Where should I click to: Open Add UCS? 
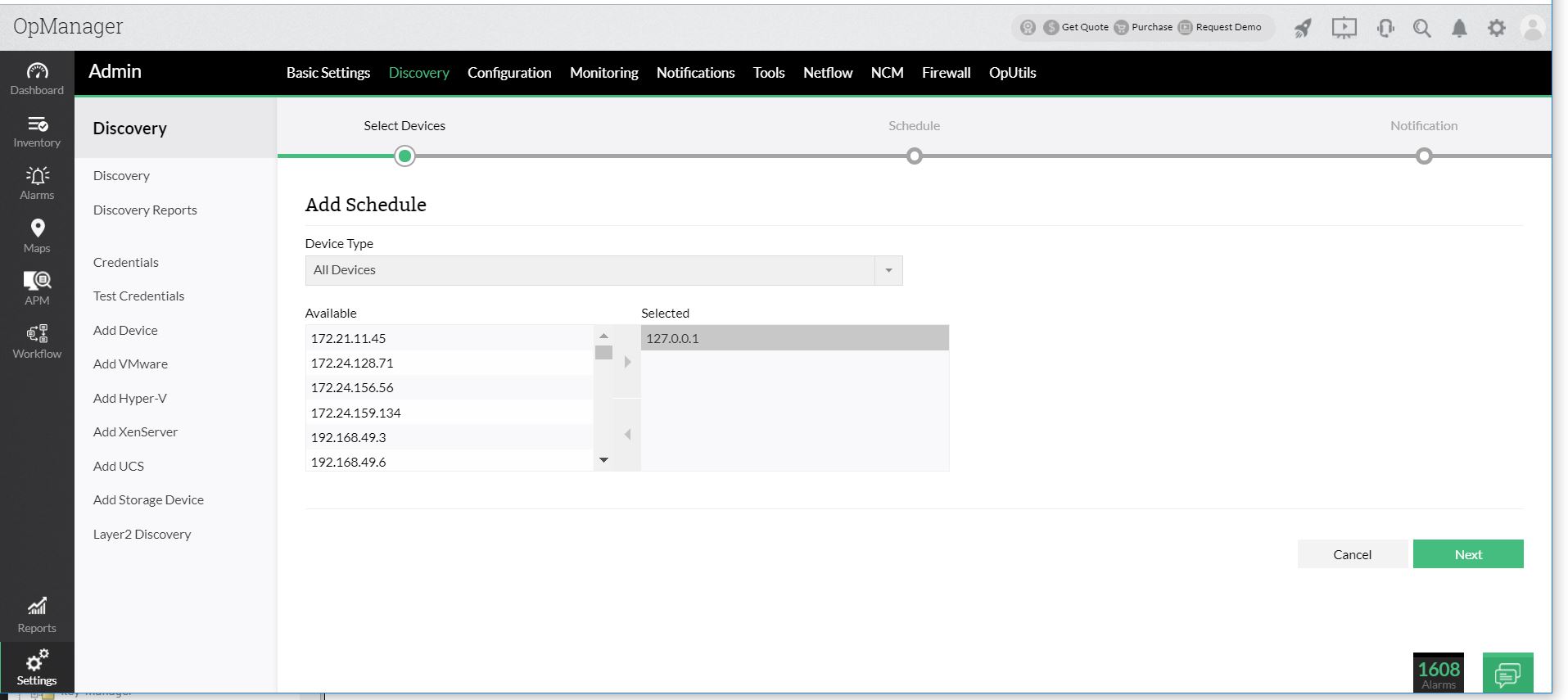[119, 466]
